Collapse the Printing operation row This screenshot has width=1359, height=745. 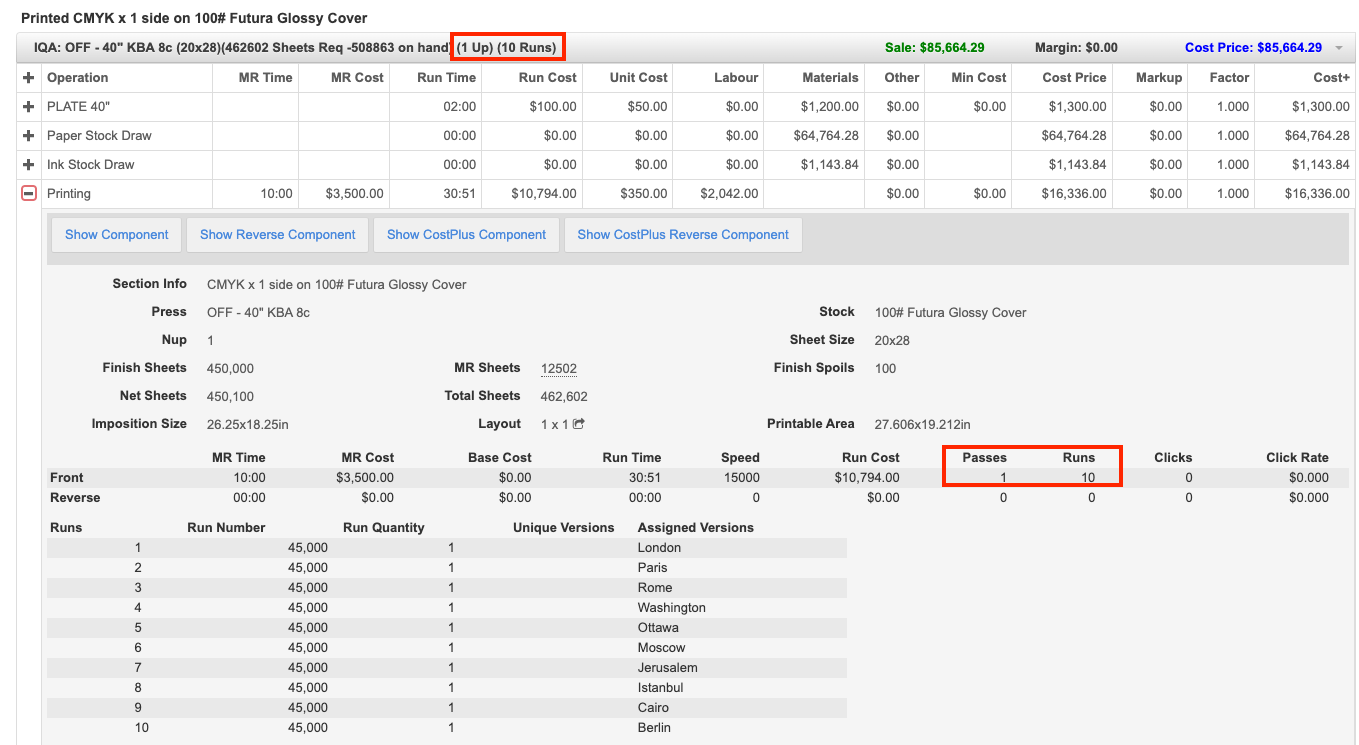point(29,194)
